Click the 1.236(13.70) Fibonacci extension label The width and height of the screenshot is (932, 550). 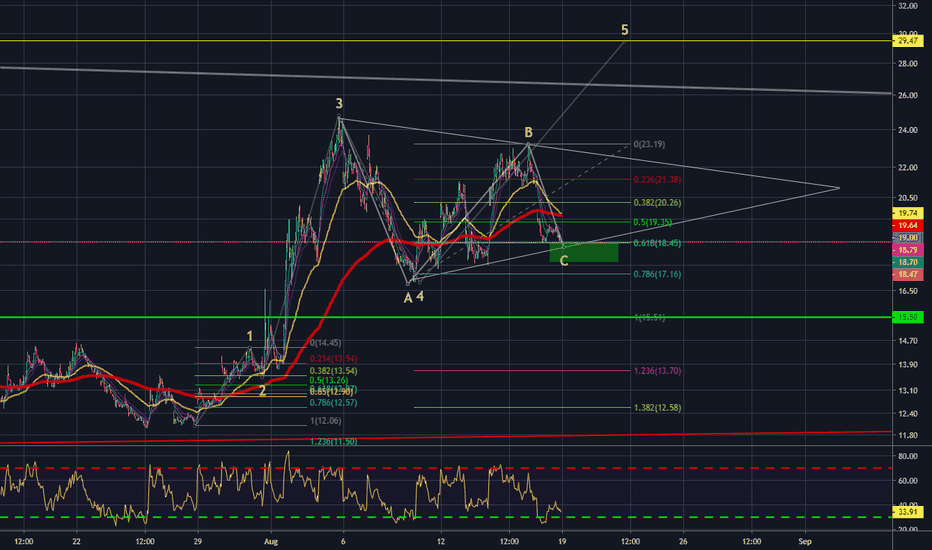click(657, 370)
